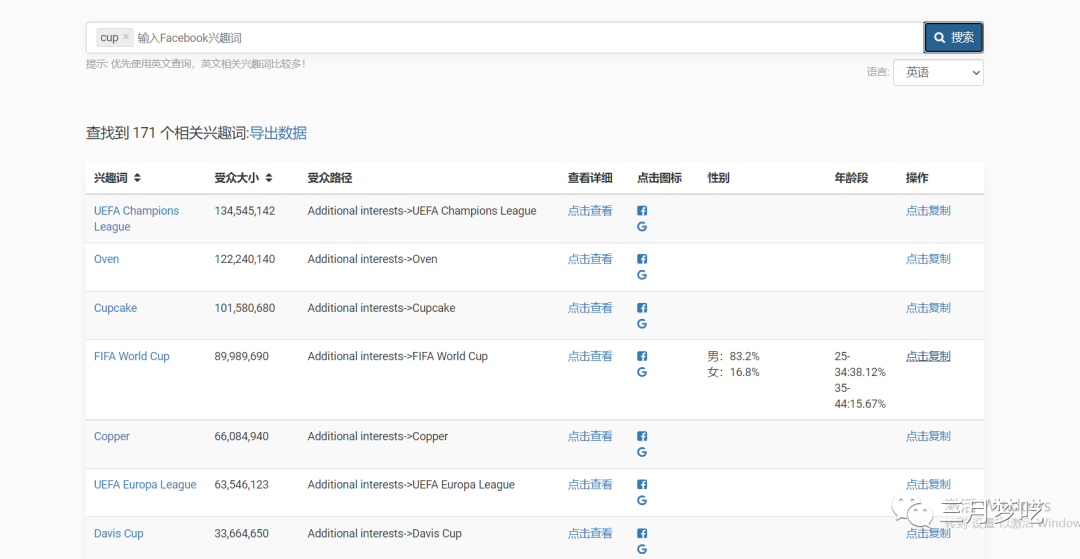Open the Copper interest link
The width and height of the screenshot is (1080, 559).
[x=112, y=436]
